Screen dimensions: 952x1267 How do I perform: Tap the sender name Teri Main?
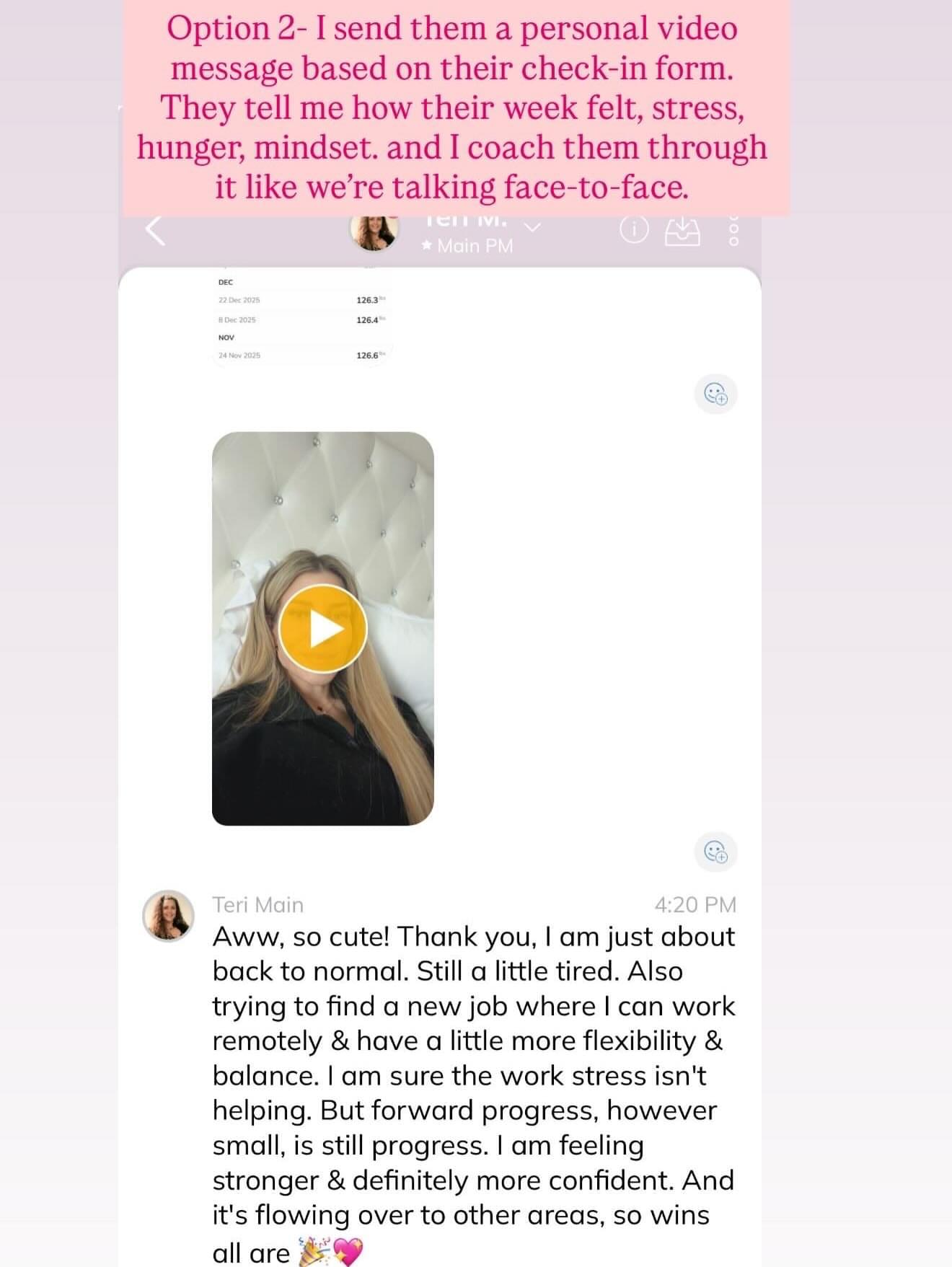257,904
